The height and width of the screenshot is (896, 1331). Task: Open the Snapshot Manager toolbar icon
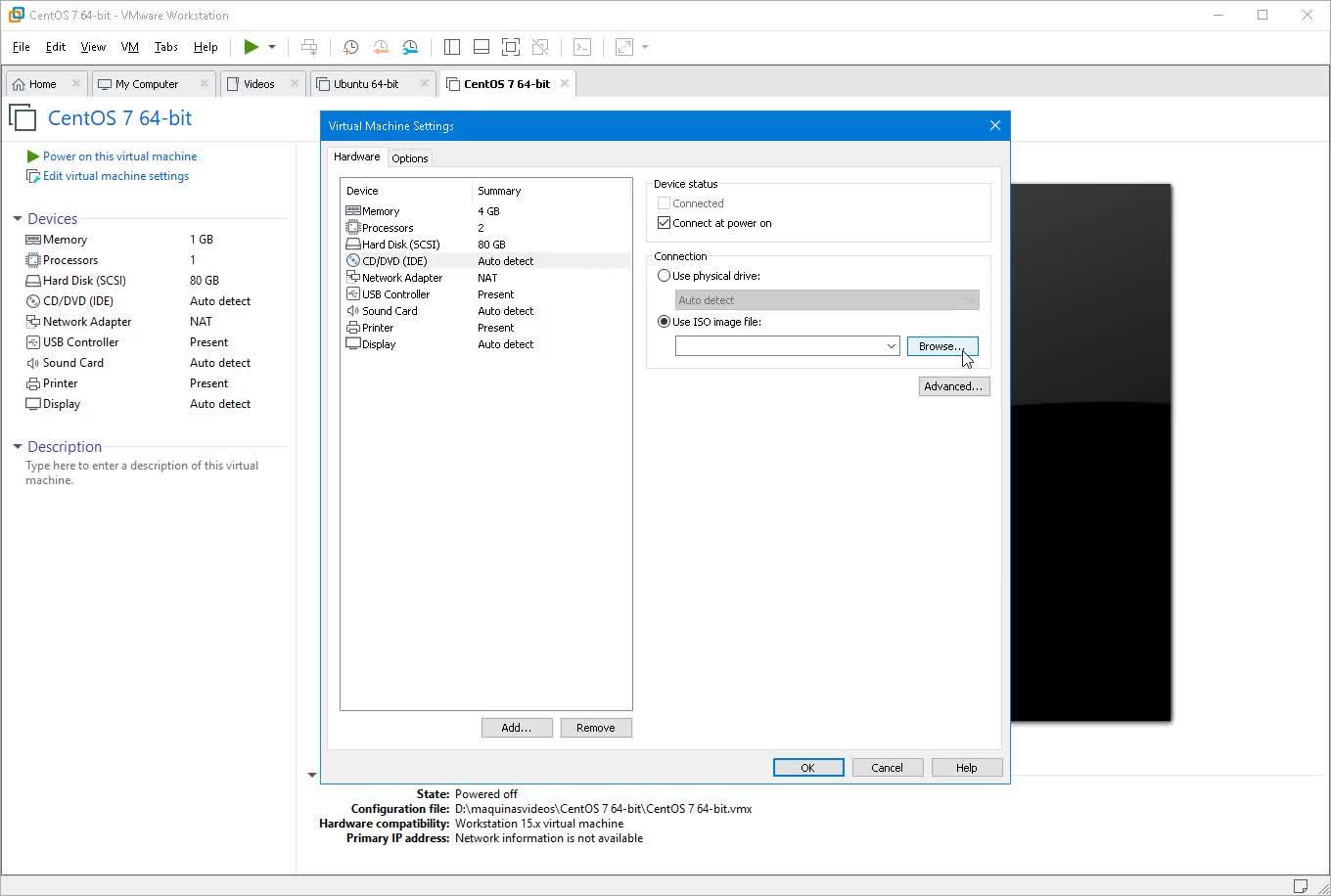(410, 47)
